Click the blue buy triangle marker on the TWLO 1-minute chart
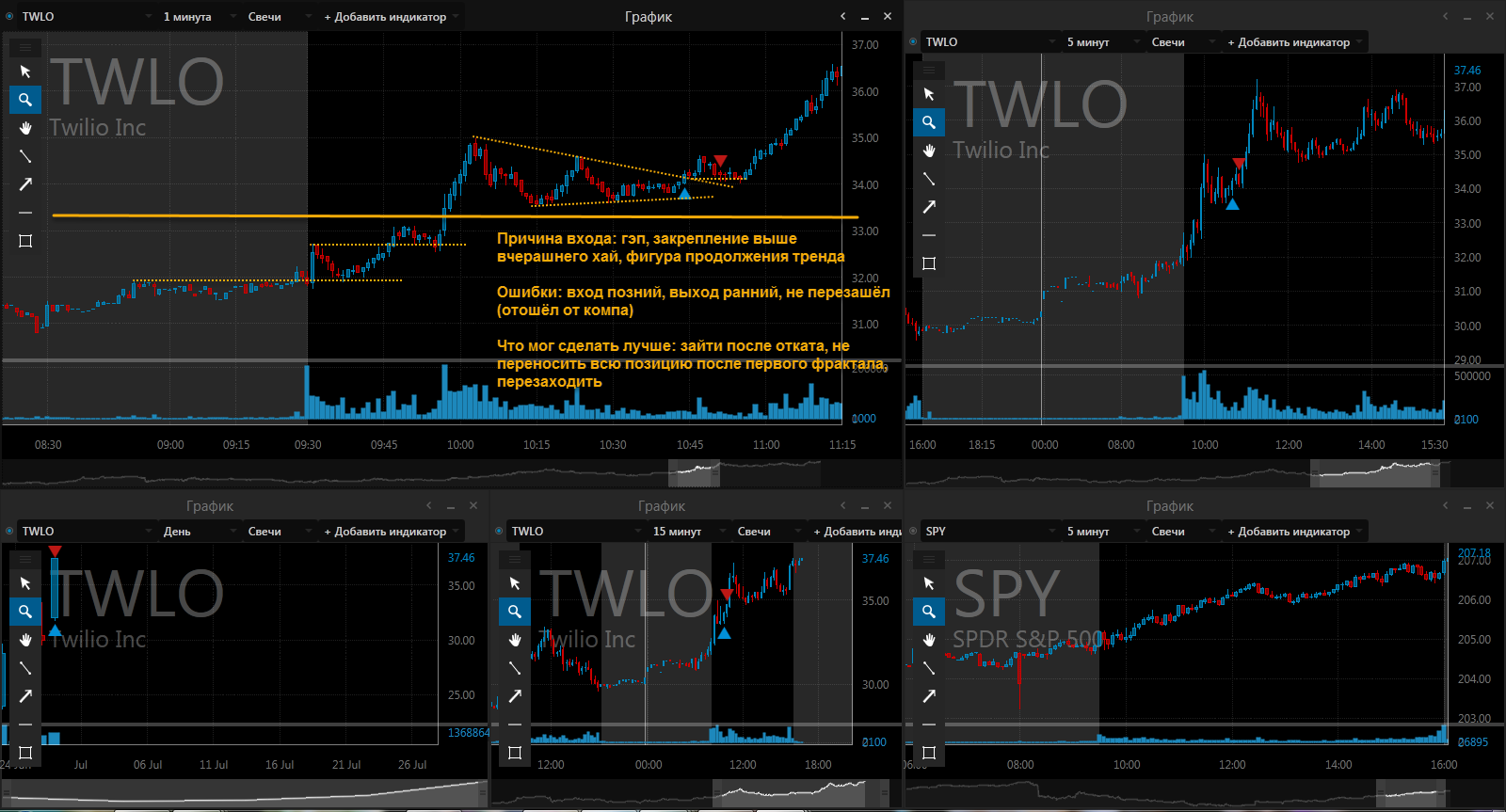The image size is (1506, 812). (684, 194)
